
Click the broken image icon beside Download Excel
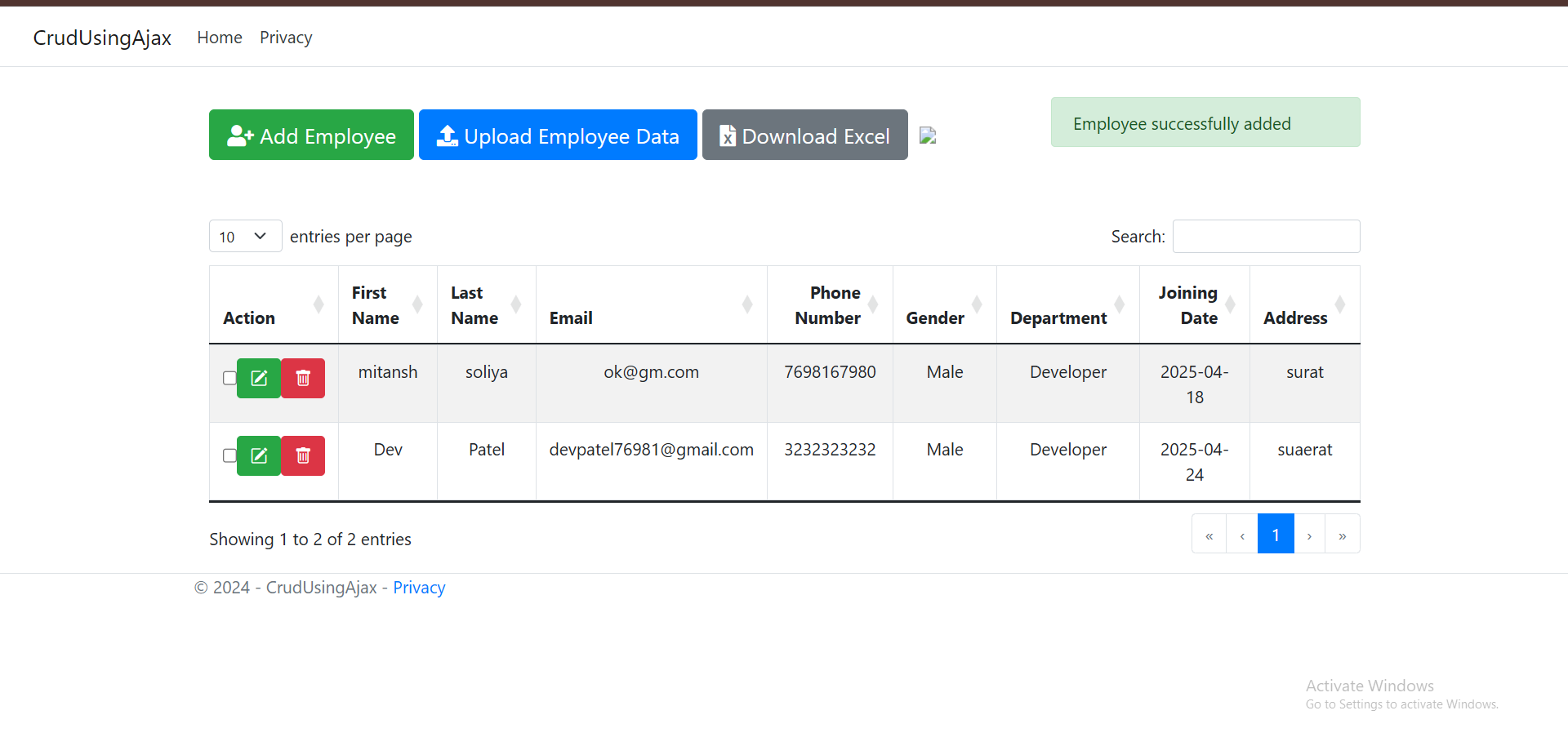coord(928,135)
